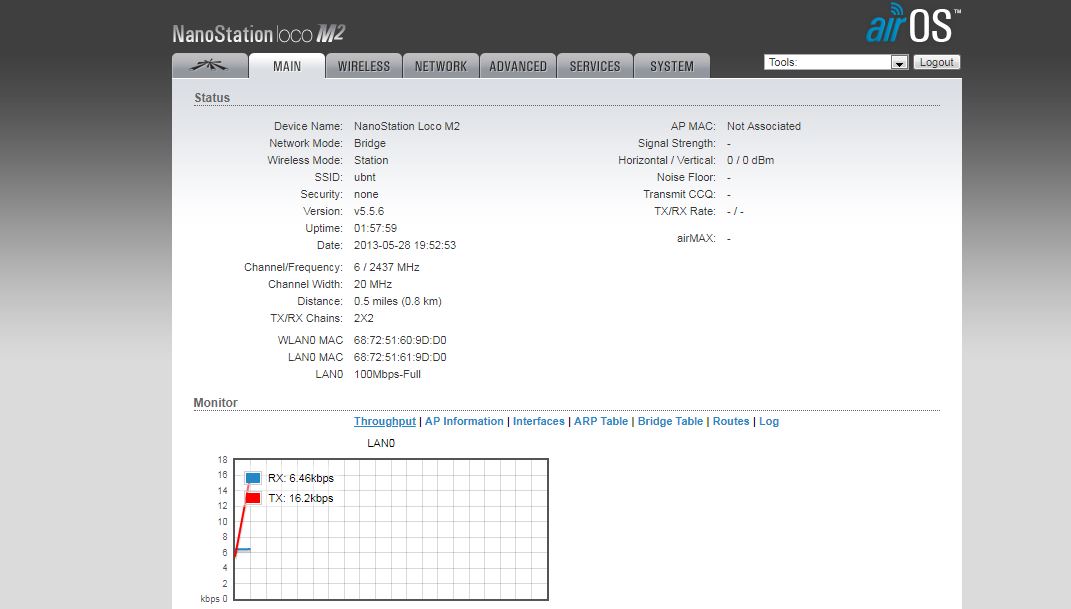Viewport: 1071px width, 609px height.
Task: Open the Tools dropdown arrow
Action: point(899,63)
